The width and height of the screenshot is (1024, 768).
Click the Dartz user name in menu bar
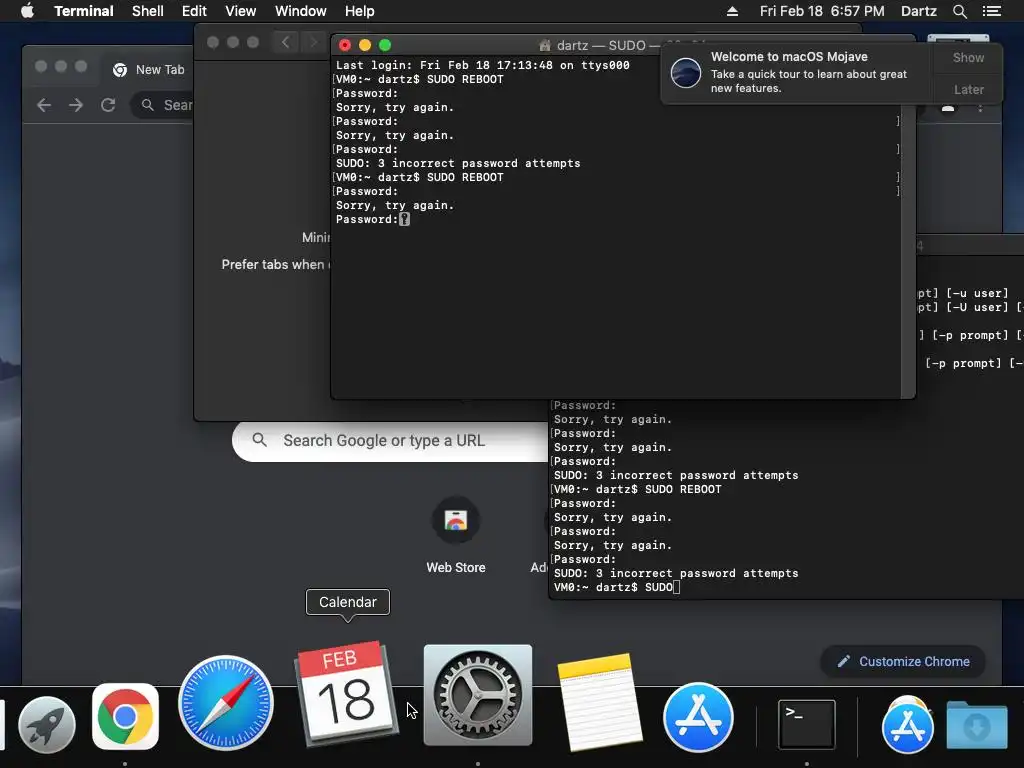click(918, 11)
